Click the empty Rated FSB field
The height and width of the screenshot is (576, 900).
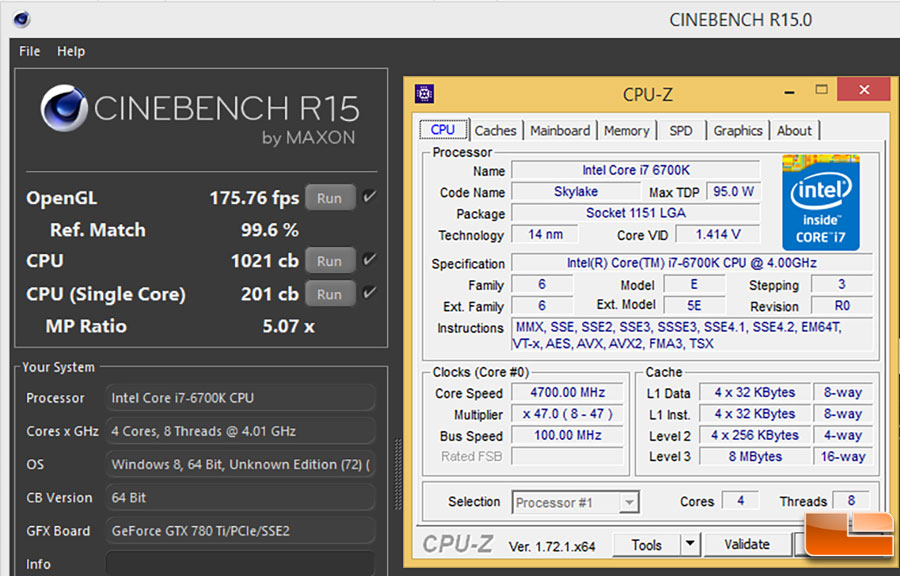click(x=567, y=457)
